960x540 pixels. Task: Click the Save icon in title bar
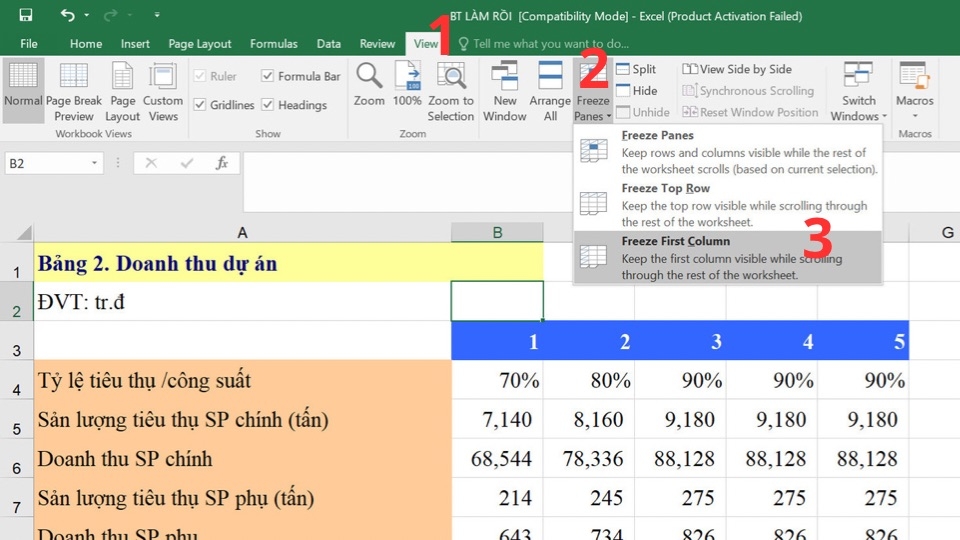[26, 15]
